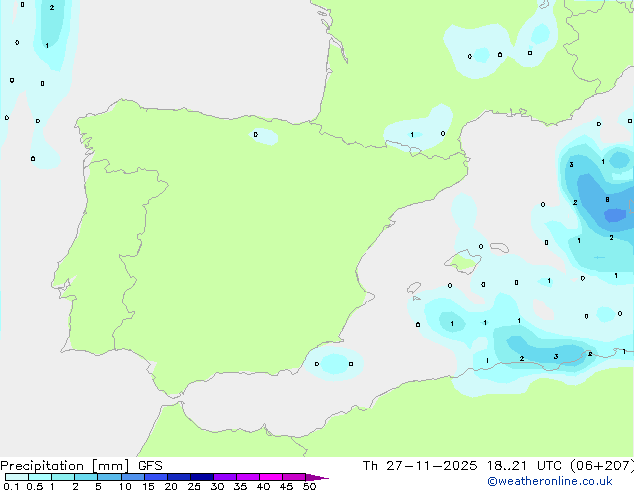Pick the 10–15 mm legend color swatch
634x490 pixels.
point(133,477)
